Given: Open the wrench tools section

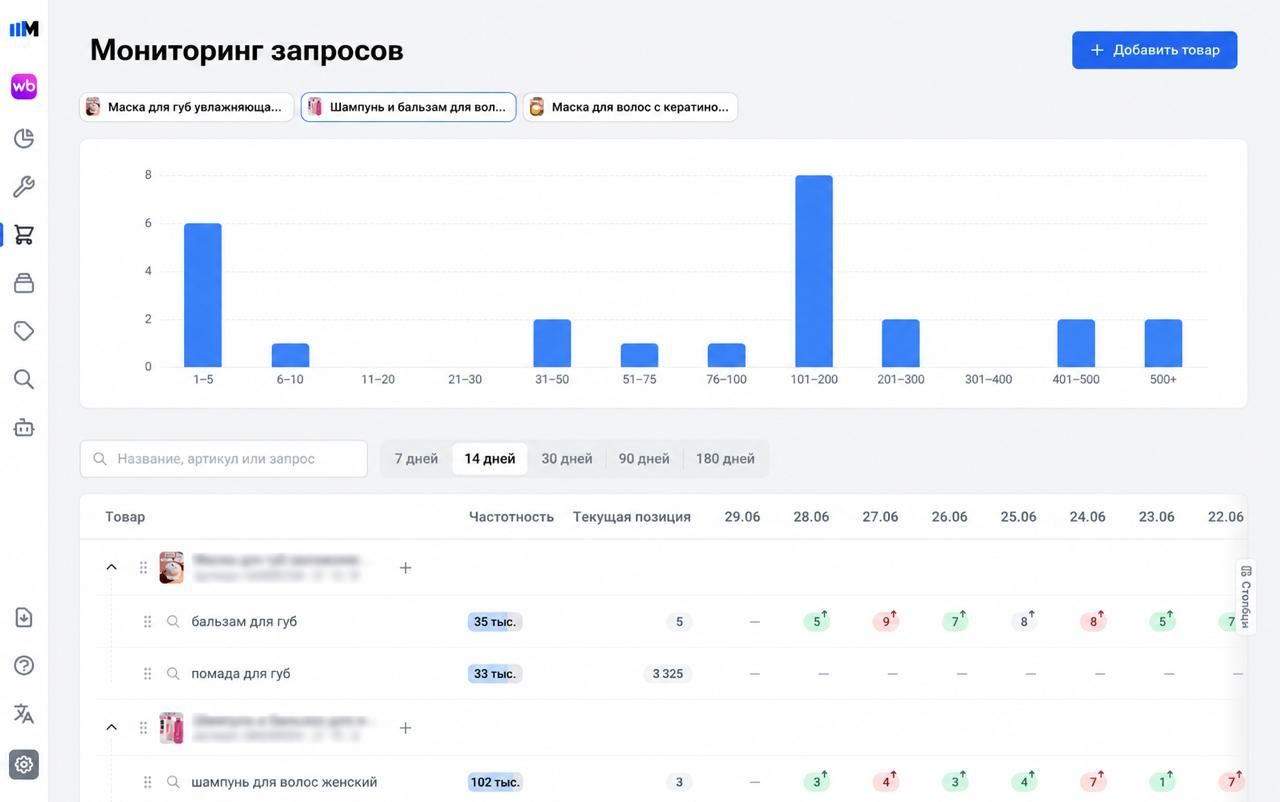Looking at the screenshot, I should [x=24, y=187].
